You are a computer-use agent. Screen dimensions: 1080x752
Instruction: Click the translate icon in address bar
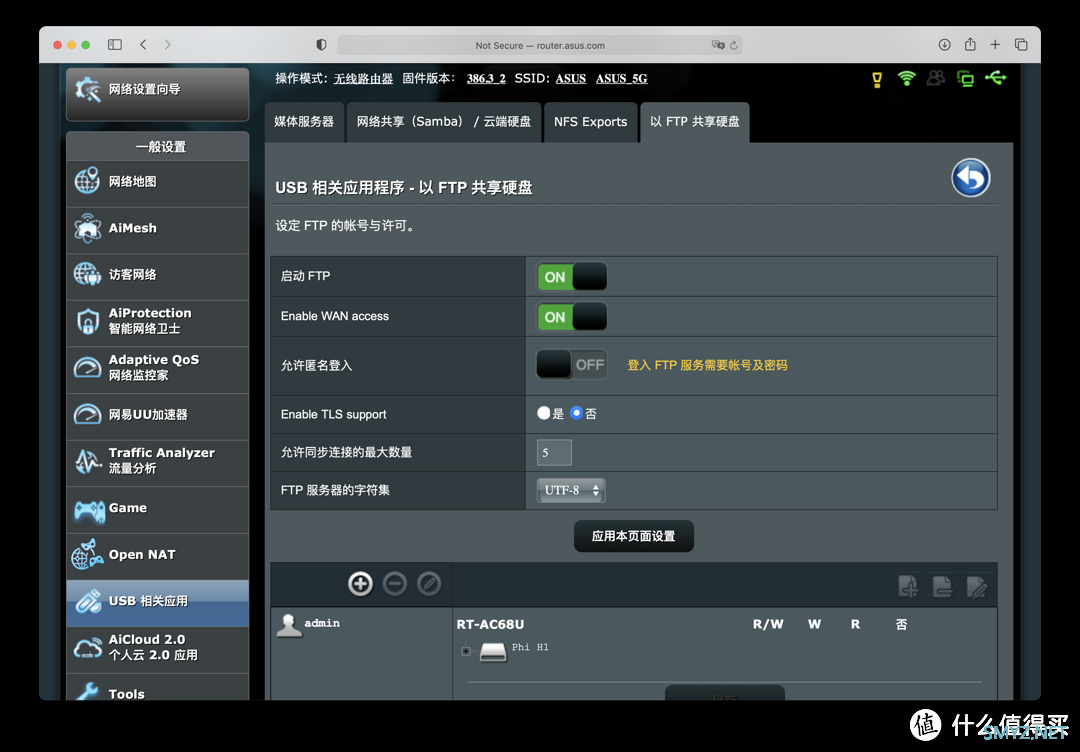click(718, 45)
